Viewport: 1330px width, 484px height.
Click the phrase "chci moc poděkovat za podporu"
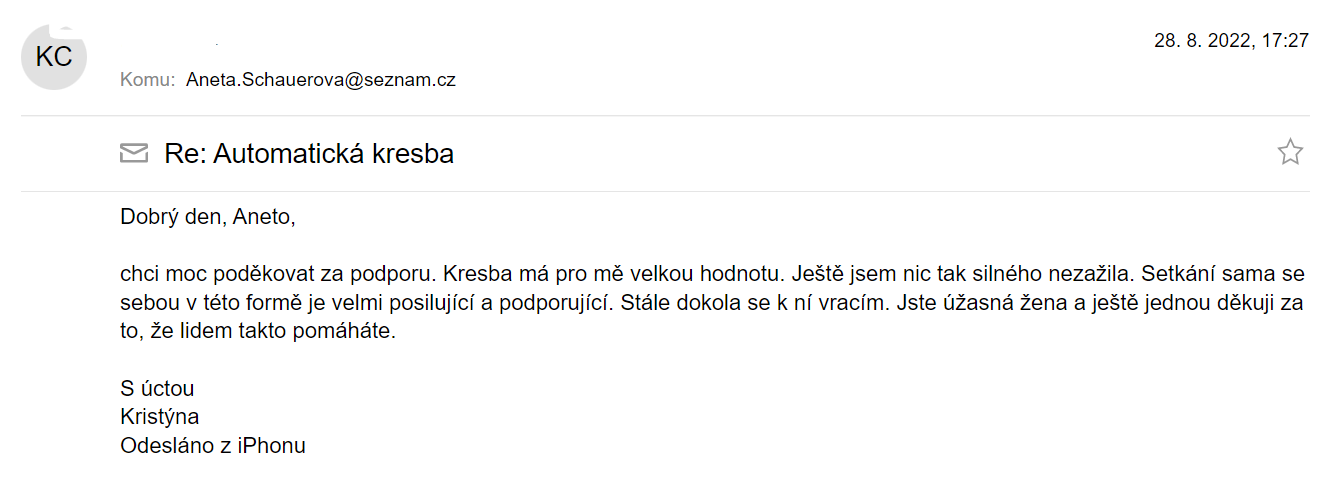click(x=277, y=273)
